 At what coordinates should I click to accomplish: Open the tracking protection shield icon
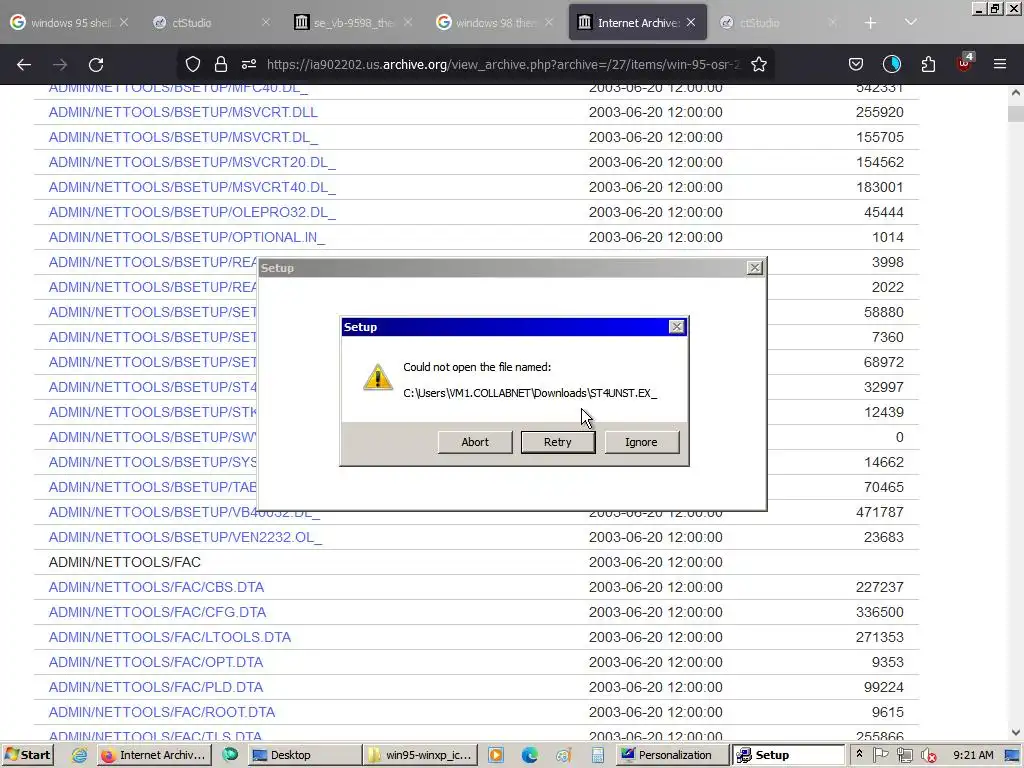click(x=193, y=65)
